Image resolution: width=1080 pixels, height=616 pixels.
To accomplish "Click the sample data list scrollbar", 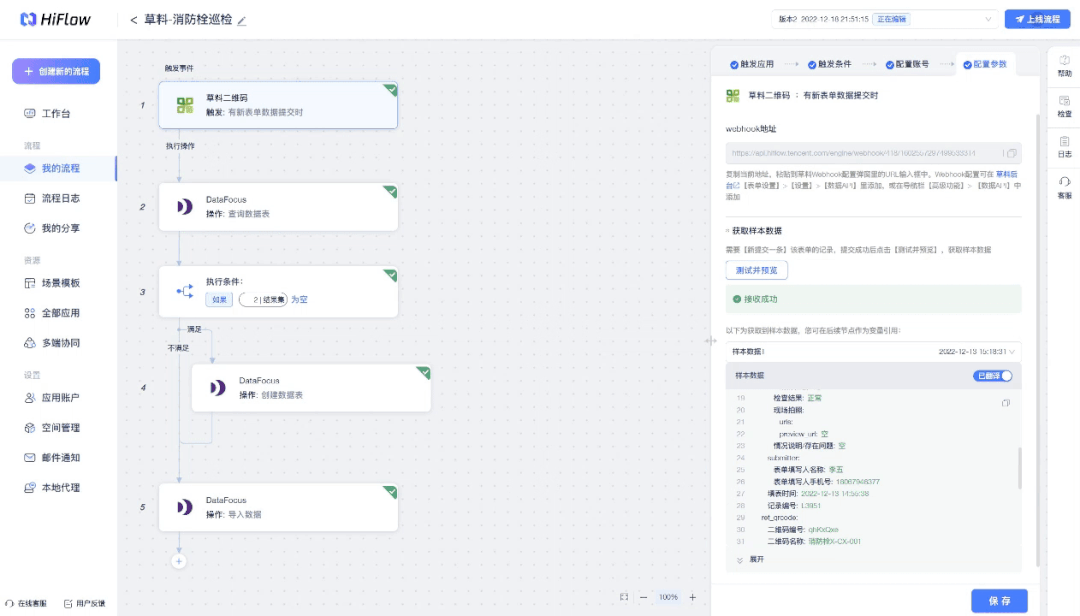I will pyautogui.click(x=1019, y=468).
